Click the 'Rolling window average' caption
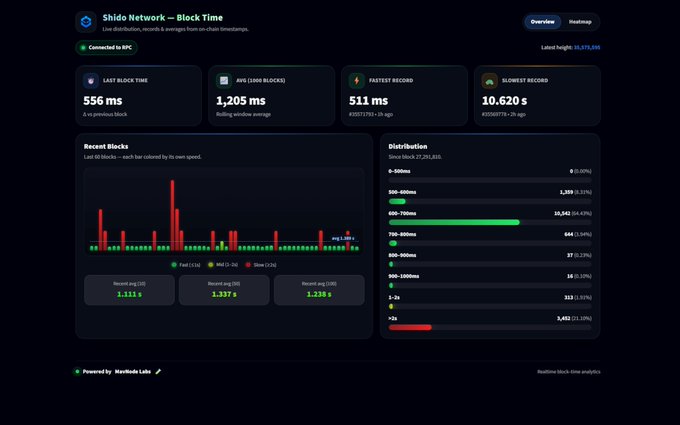The width and height of the screenshot is (680, 425). coord(243,114)
